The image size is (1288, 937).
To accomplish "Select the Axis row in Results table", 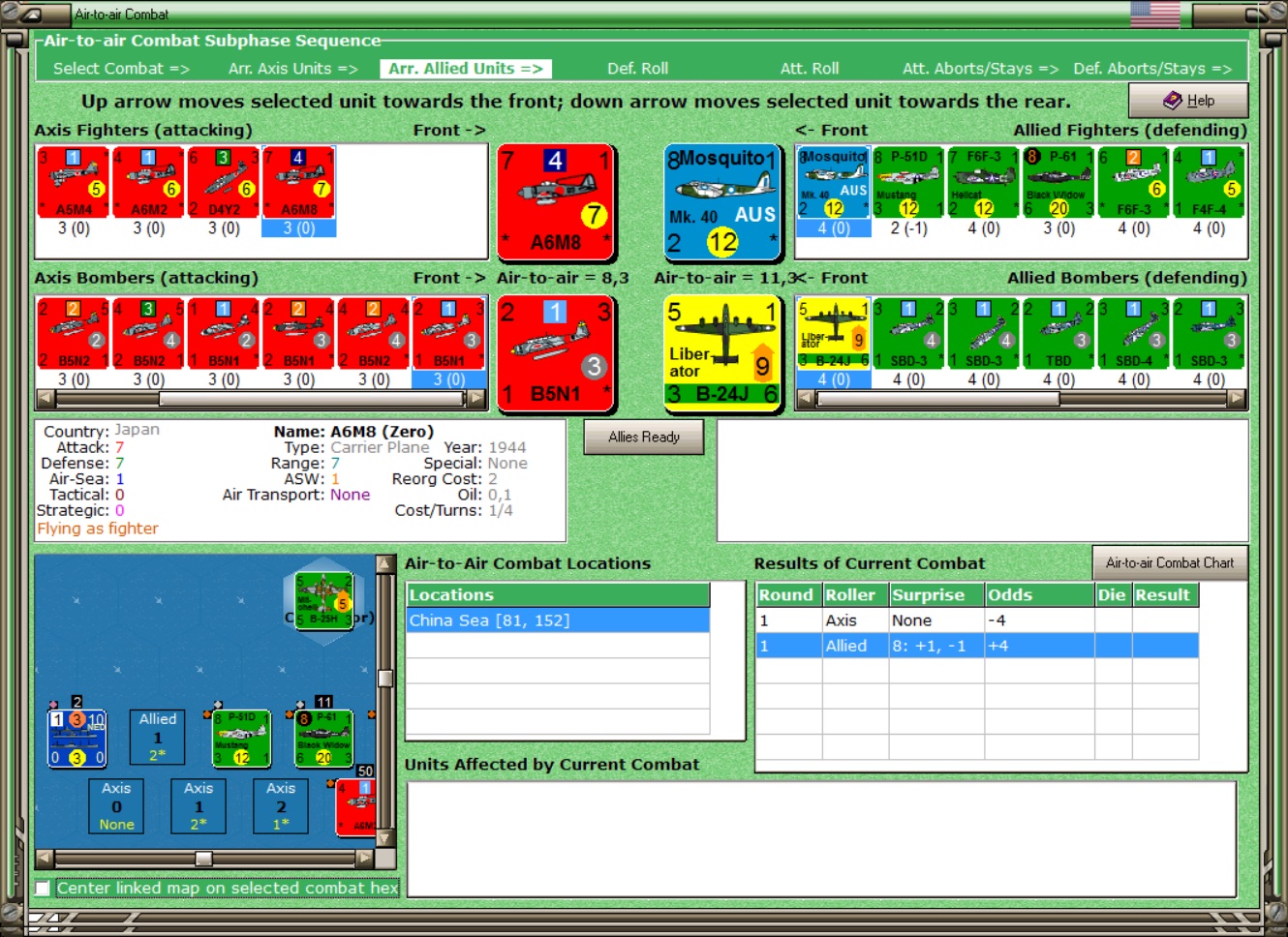I will (x=977, y=620).
